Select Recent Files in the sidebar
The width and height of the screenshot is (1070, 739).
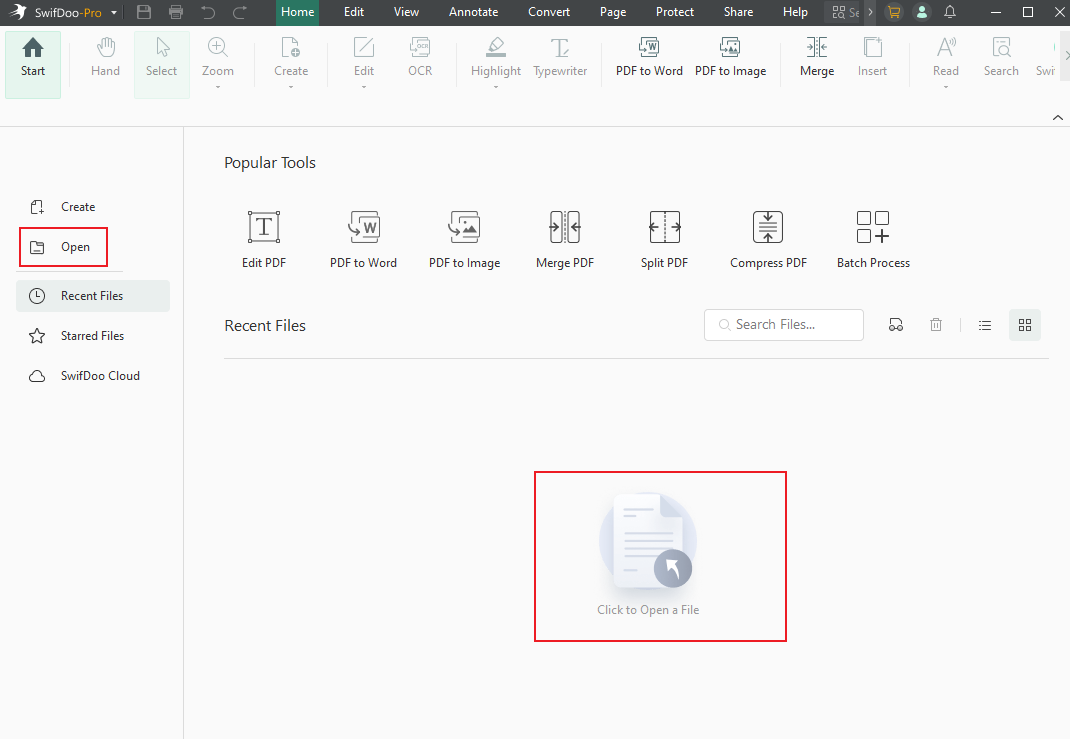click(x=92, y=295)
